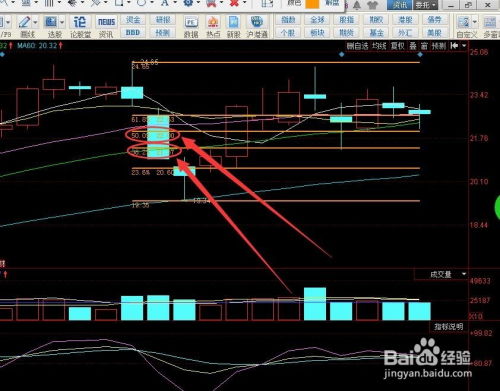Viewport: 500px width, 391px height.
Task: Click the 基金 funds button
Action: tap(376, 33)
